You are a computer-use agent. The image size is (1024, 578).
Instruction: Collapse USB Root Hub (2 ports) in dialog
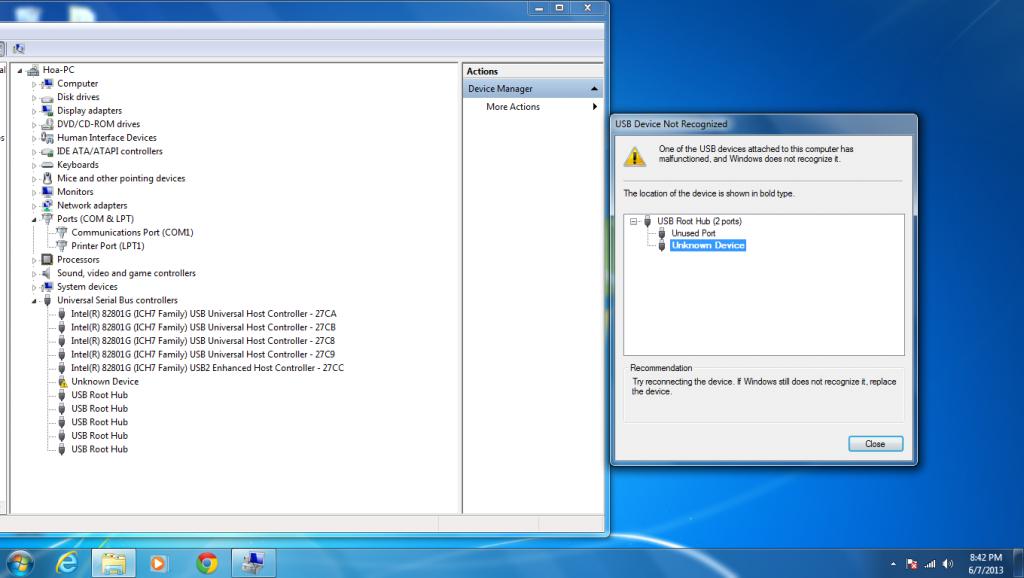point(633,221)
